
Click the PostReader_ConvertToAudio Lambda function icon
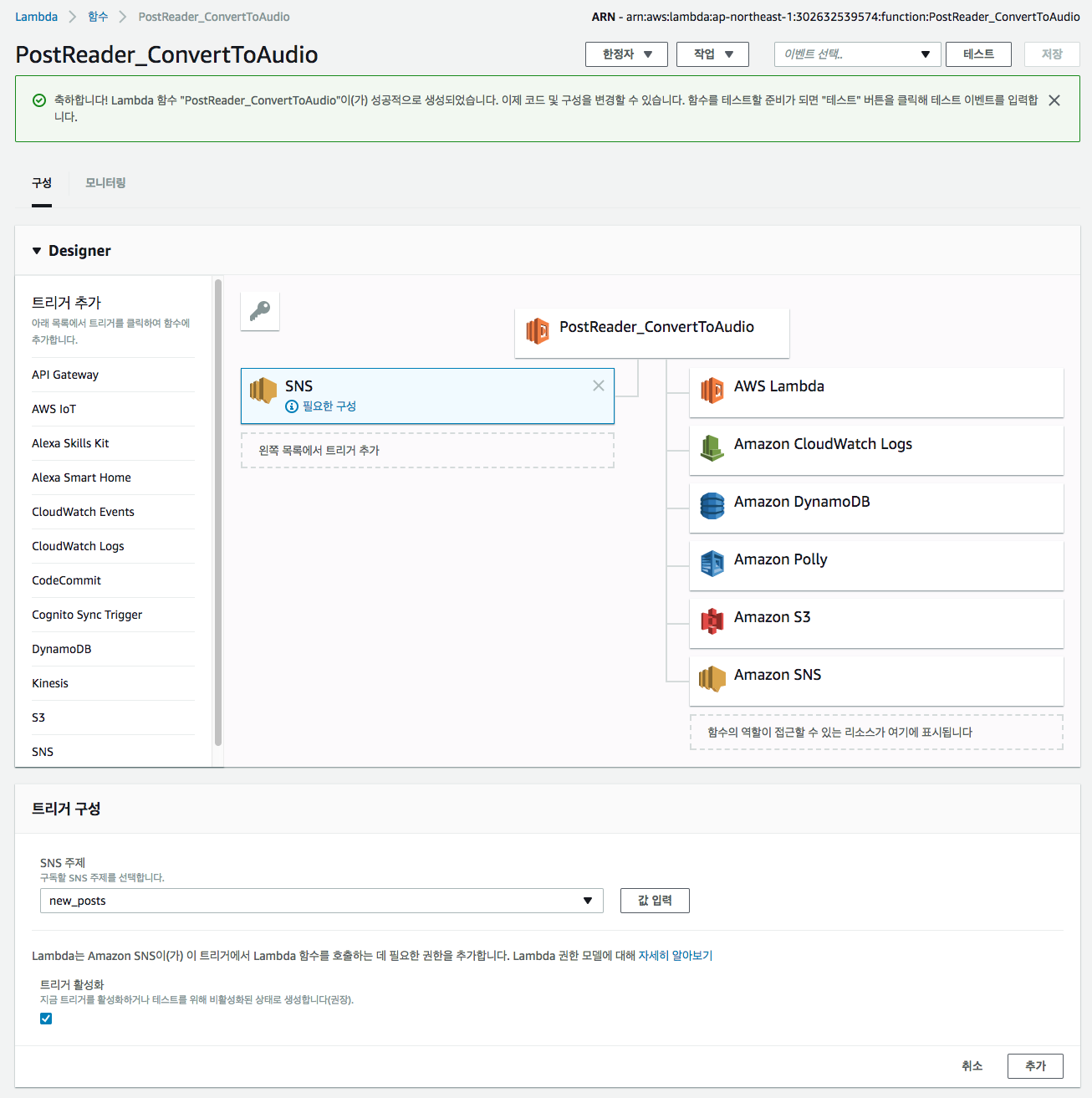tap(538, 330)
